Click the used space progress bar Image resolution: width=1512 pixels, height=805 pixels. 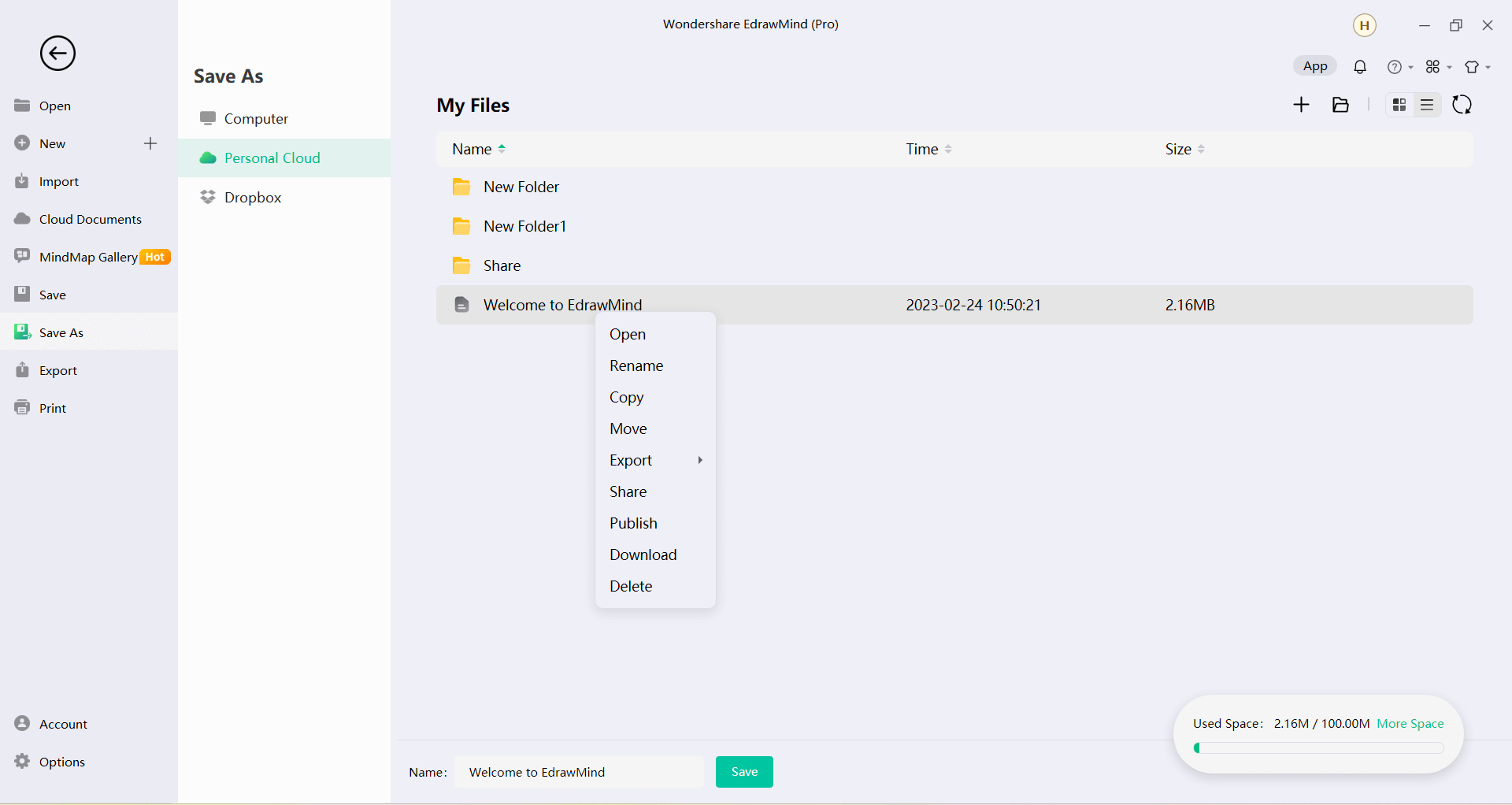pyautogui.click(x=1318, y=747)
